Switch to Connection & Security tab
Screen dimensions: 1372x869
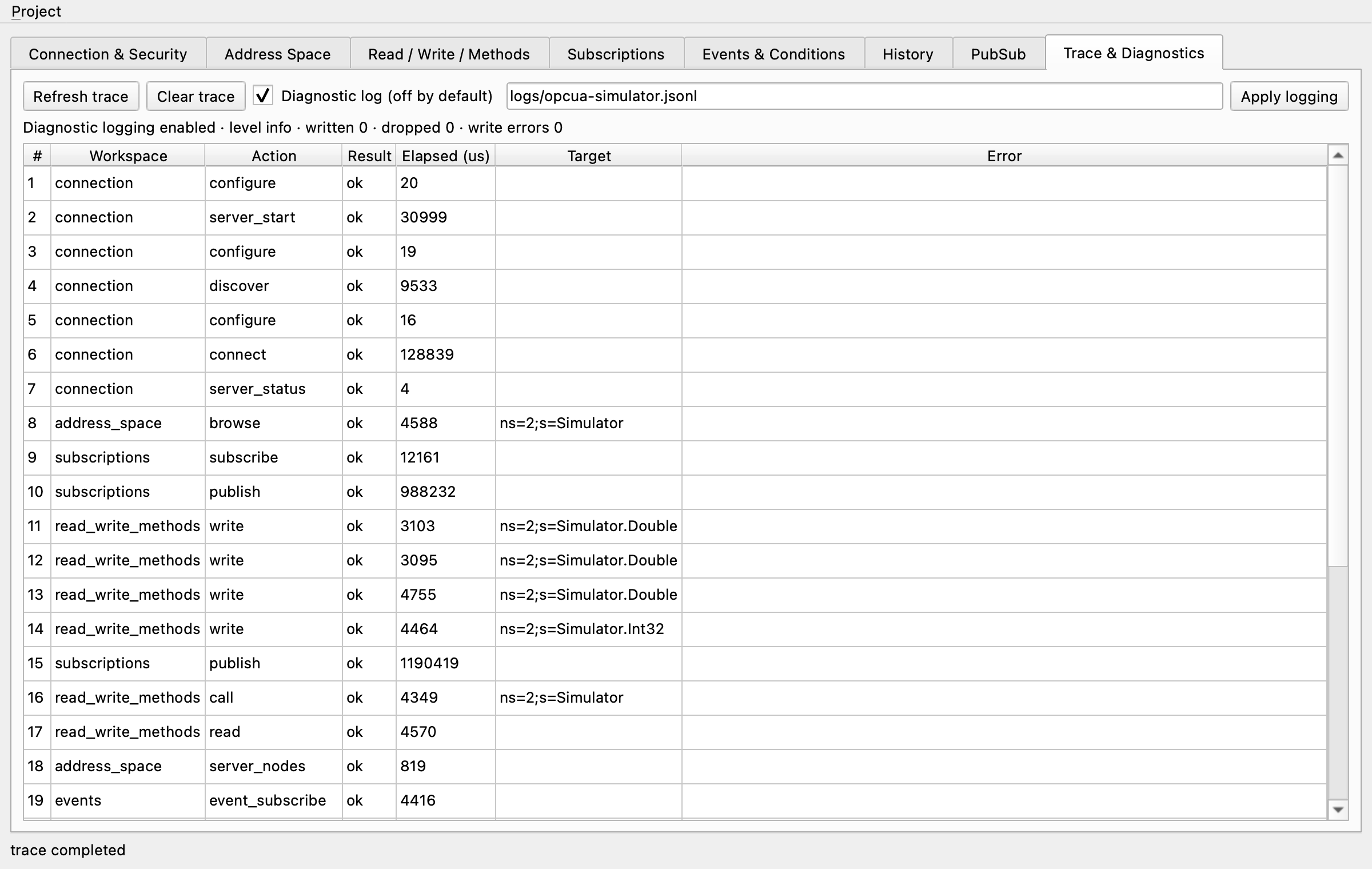(108, 54)
